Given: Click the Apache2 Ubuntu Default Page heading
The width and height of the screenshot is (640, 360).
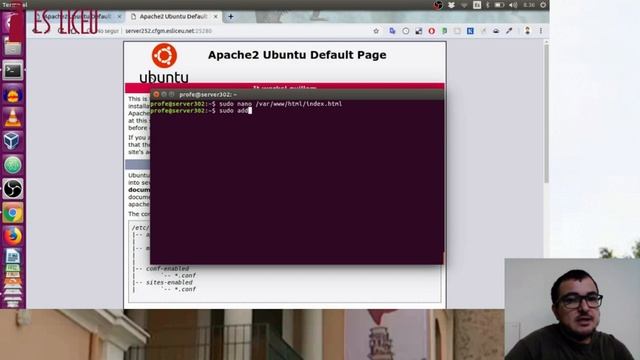Looking at the screenshot, I should click(297, 55).
